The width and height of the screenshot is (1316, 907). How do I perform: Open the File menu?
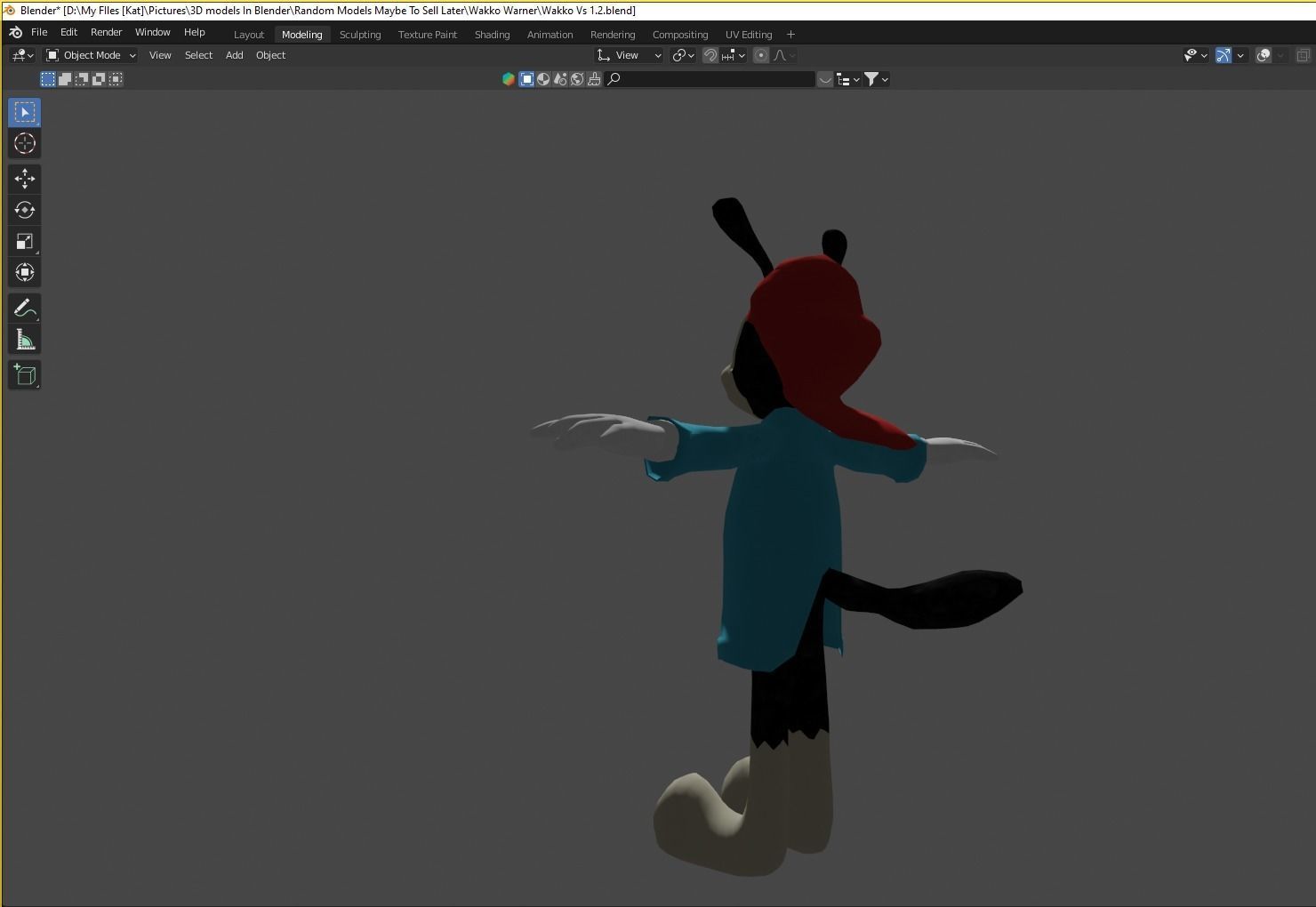point(39,32)
